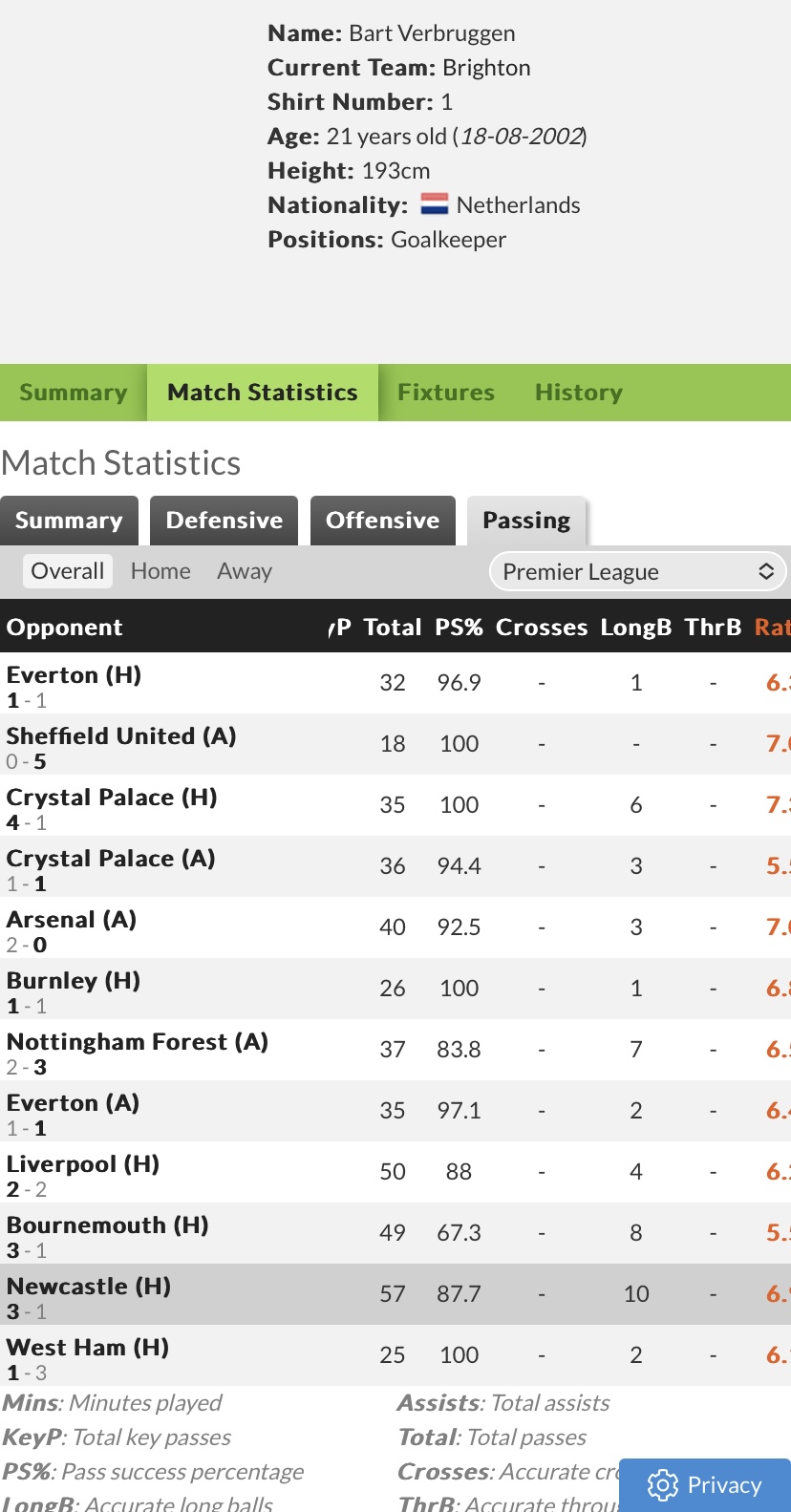
Task: Open the Sheffield United (A) match
Action: click(x=121, y=736)
